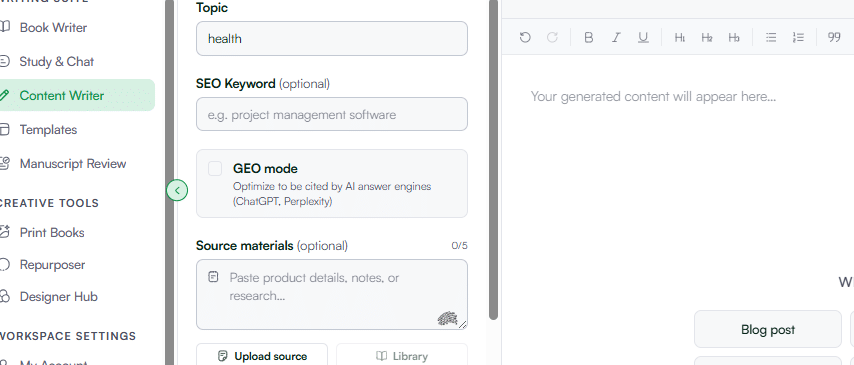Open Book Writer from the sidebar
Screen dimensions: 854x365
[x=53, y=28]
